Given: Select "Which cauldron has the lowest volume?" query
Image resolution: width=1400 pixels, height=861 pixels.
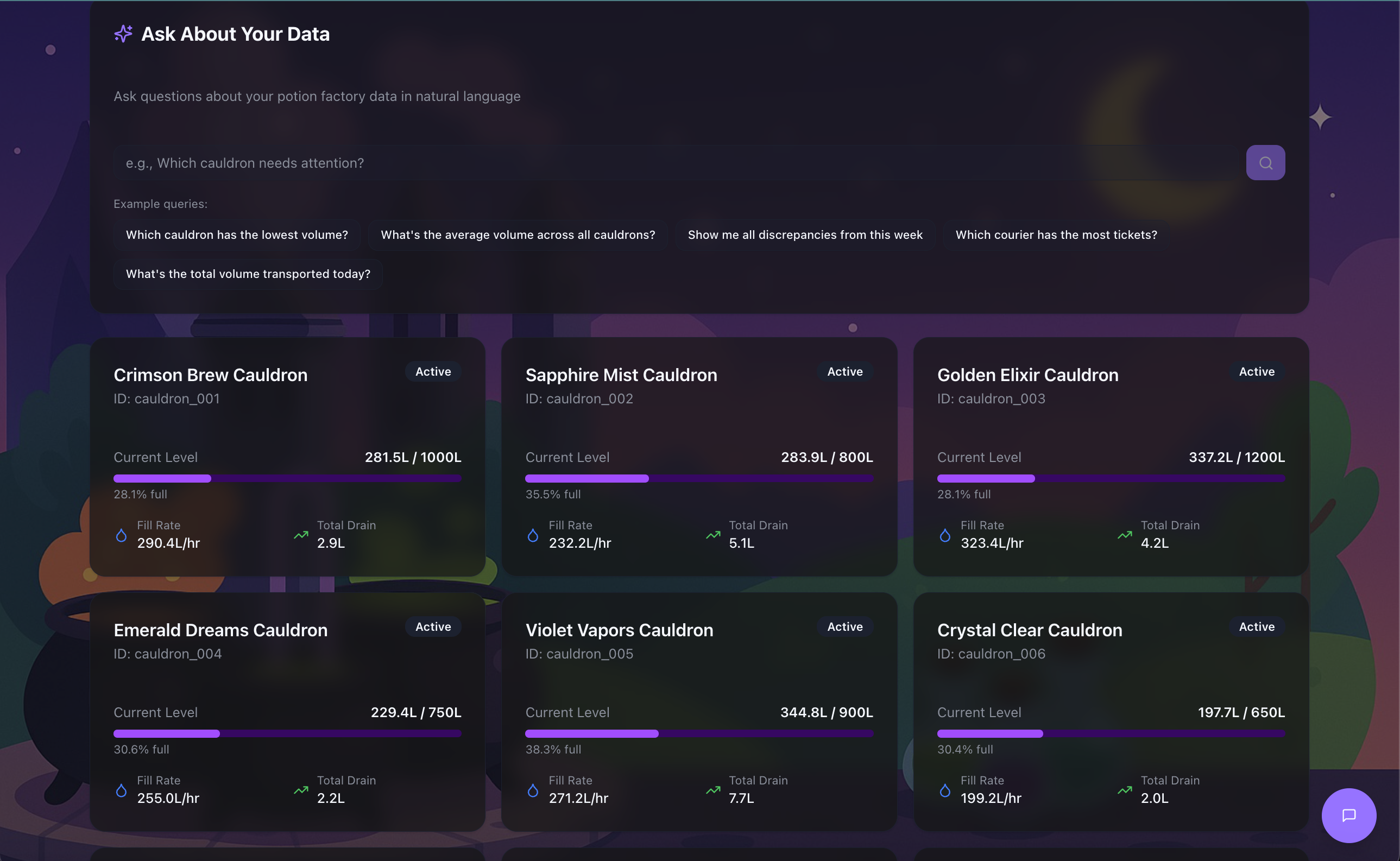Looking at the screenshot, I should (236, 235).
